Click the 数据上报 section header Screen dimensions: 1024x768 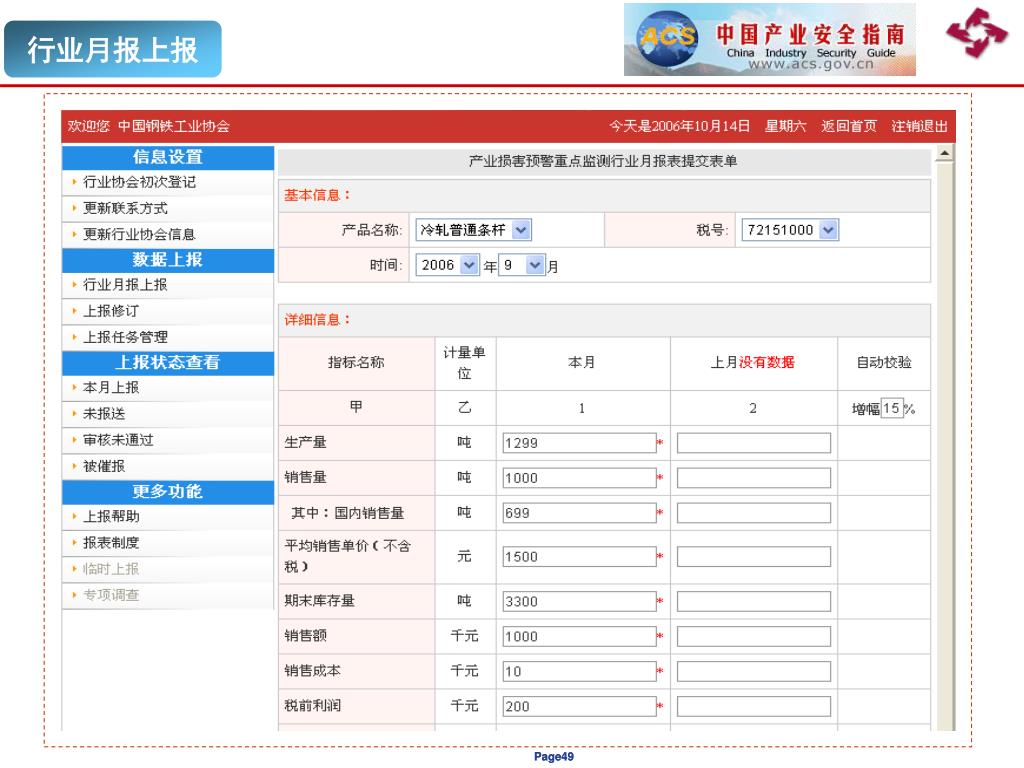click(168, 260)
